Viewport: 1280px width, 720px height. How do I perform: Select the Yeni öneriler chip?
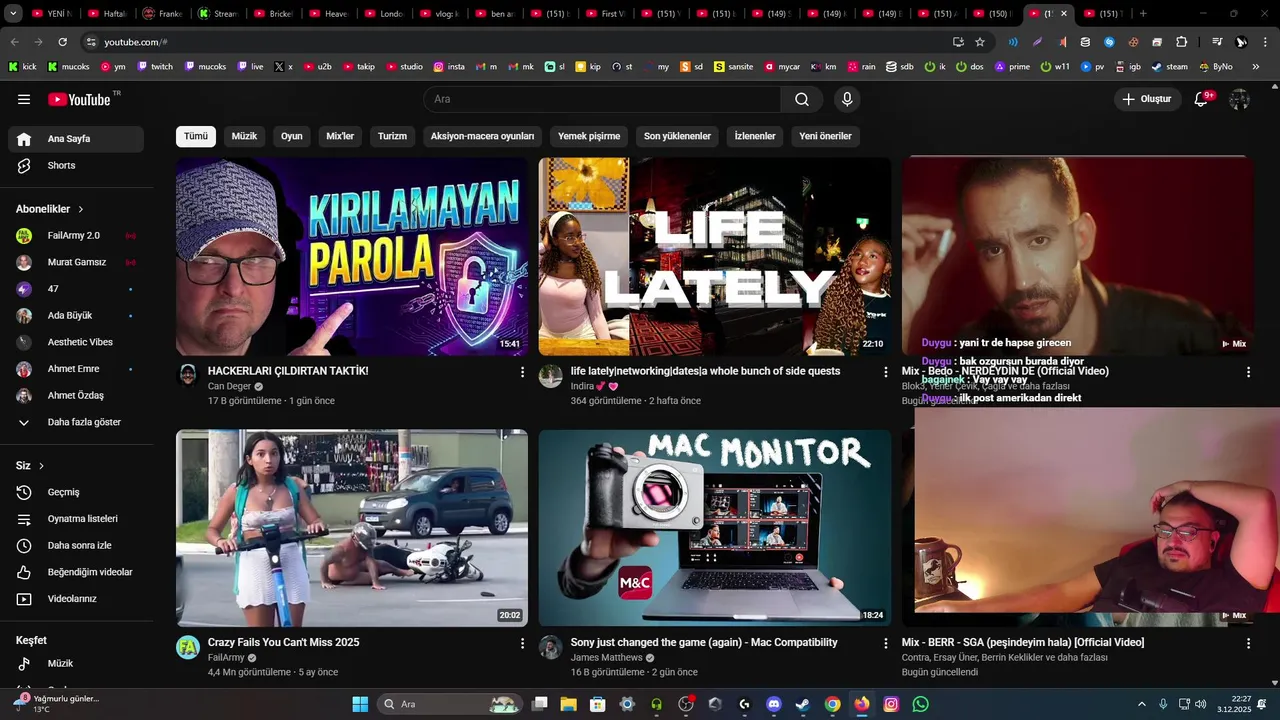point(825,136)
